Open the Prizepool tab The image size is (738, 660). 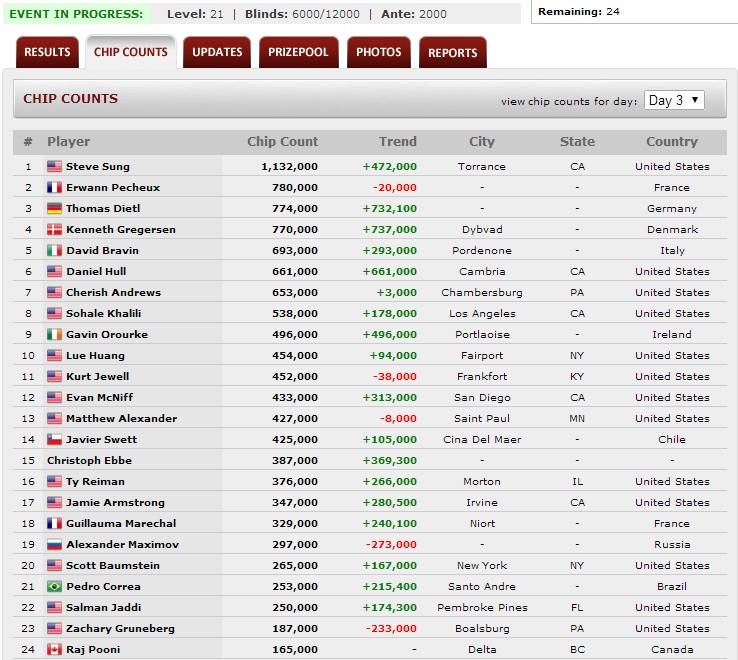tap(298, 53)
